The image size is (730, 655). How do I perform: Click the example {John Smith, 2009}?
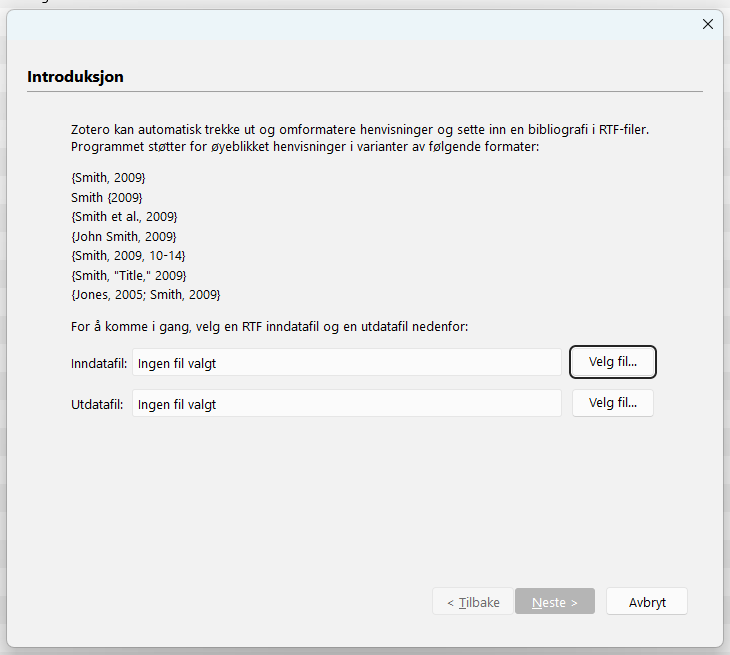click(124, 236)
